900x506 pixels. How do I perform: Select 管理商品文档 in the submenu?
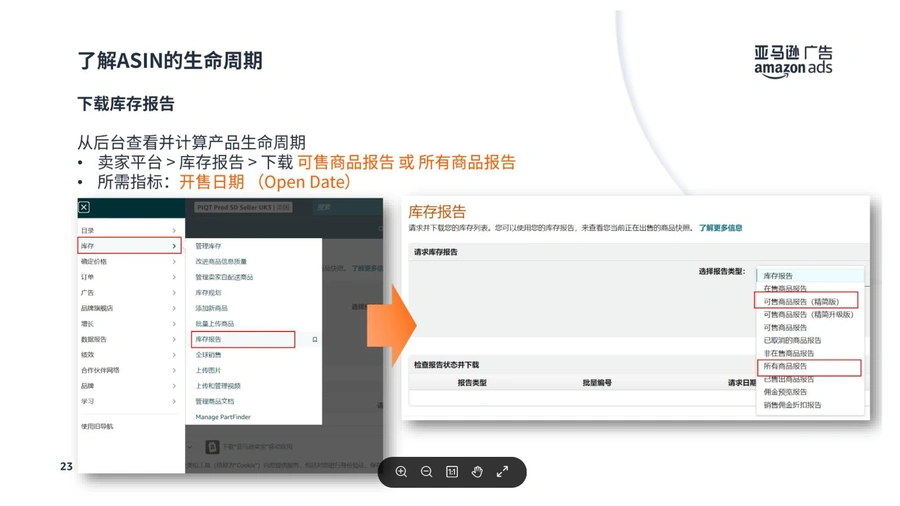(x=214, y=401)
